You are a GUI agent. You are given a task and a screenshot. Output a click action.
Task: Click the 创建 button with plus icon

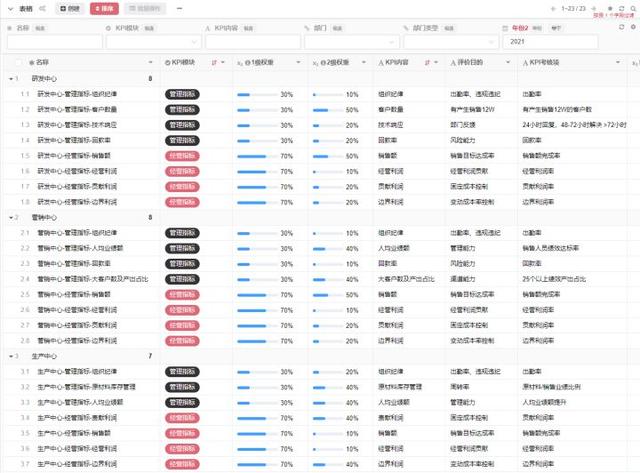[x=70, y=9]
